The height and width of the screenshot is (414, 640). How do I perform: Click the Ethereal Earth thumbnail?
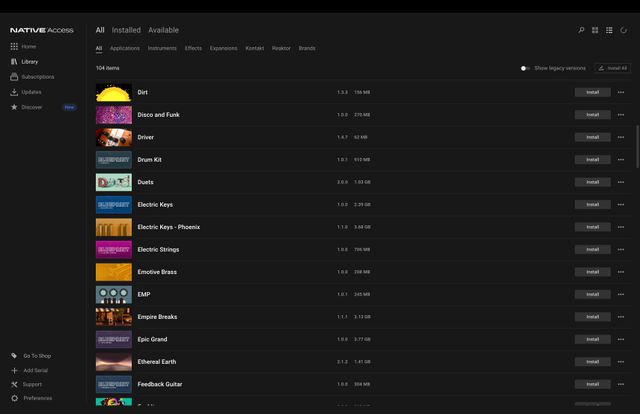coord(114,362)
